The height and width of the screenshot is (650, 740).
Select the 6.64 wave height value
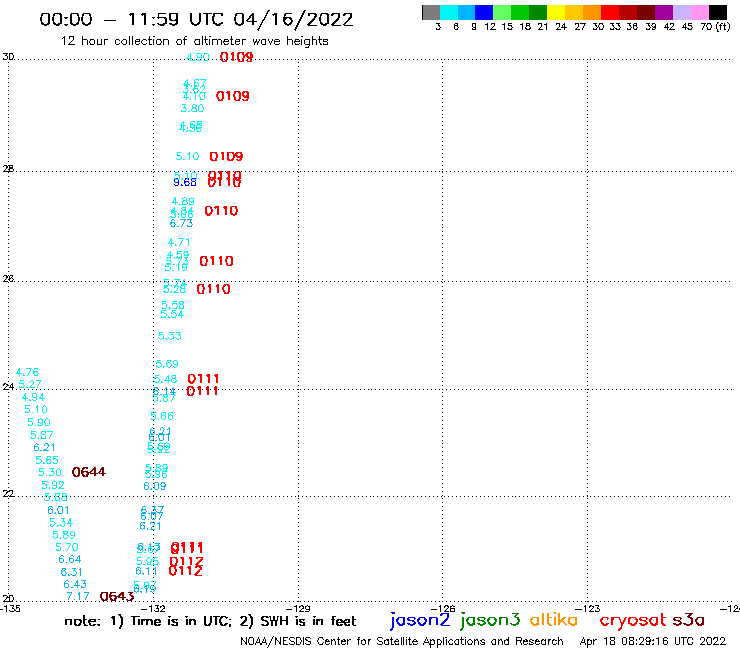point(70,559)
